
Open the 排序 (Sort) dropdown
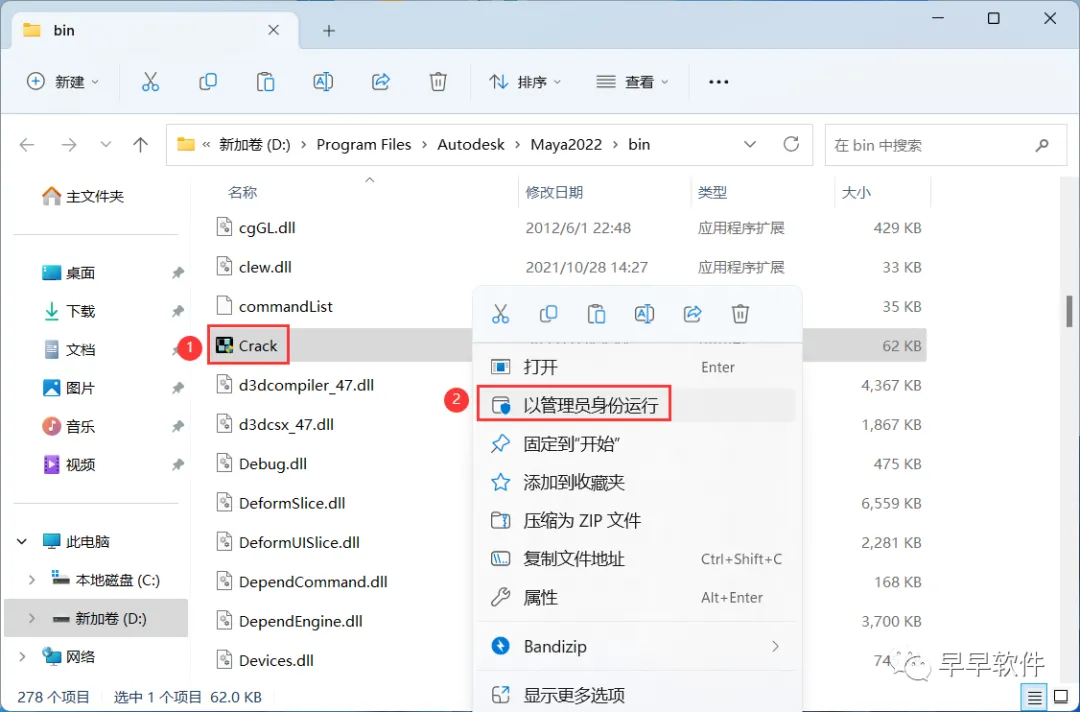coord(526,82)
